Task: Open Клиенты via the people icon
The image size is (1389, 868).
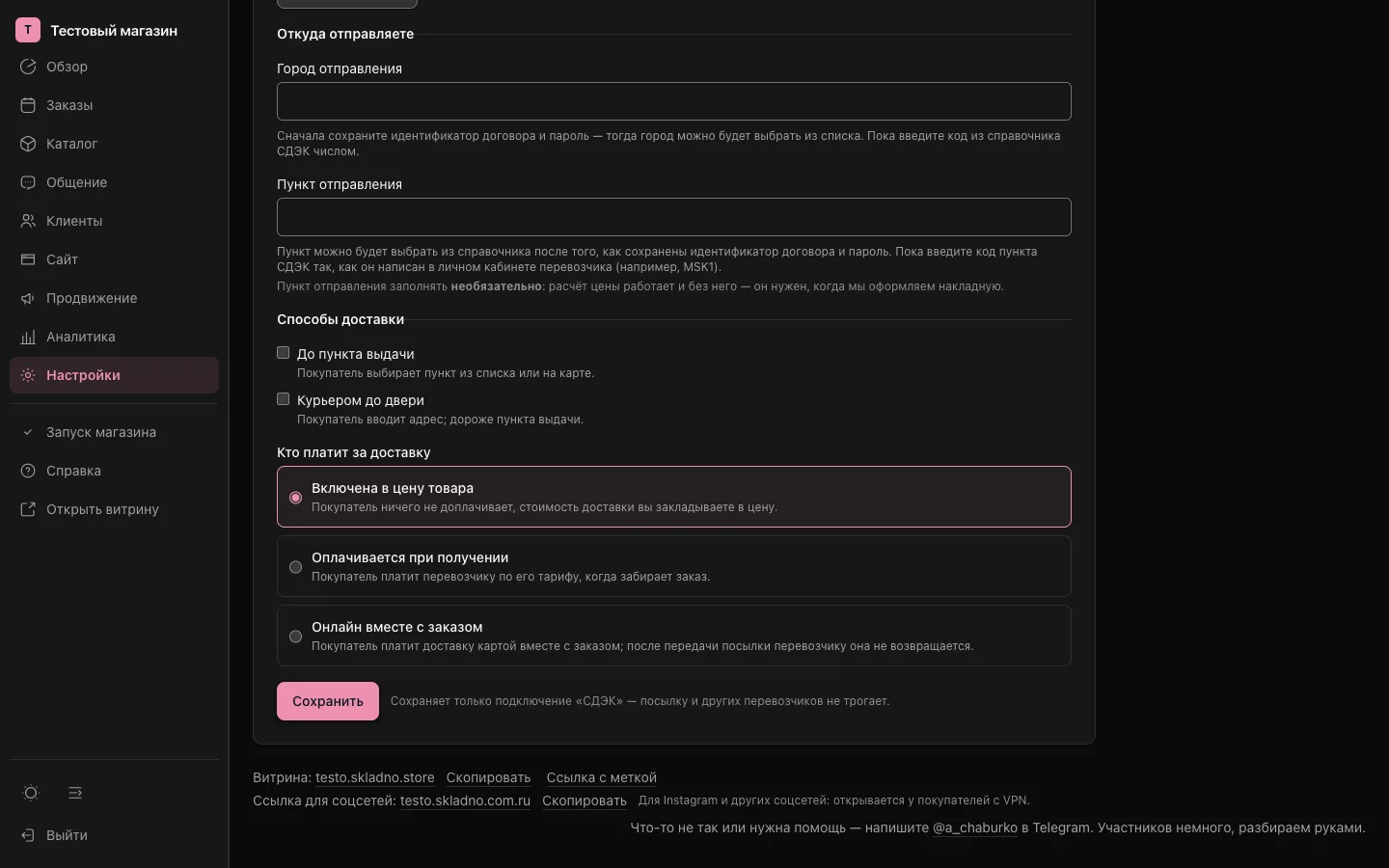Action: pyautogui.click(x=28, y=221)
